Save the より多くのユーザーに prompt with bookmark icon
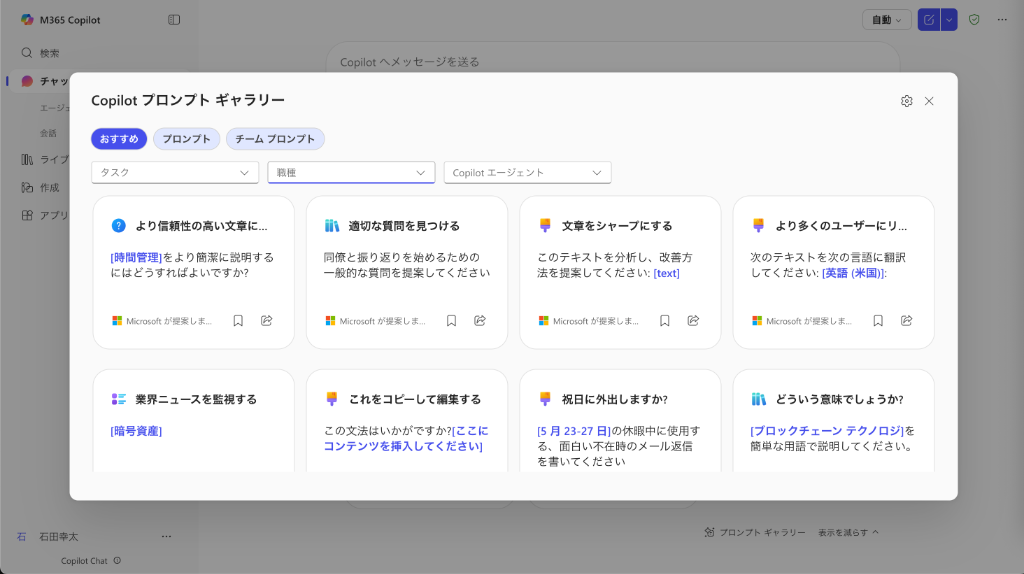 (x=877, y=321)
